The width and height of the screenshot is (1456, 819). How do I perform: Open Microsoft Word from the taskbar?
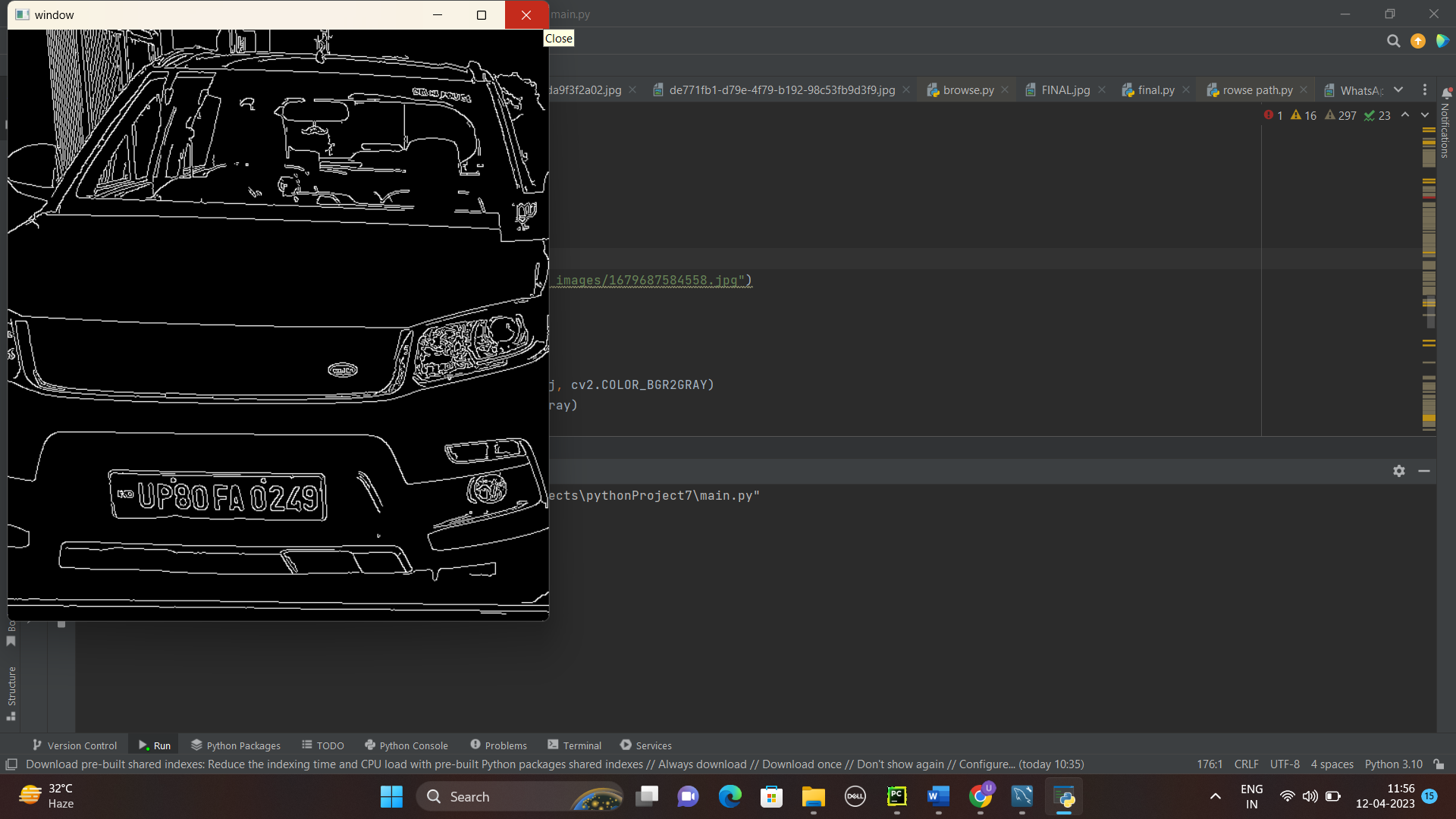click(938, 797)
